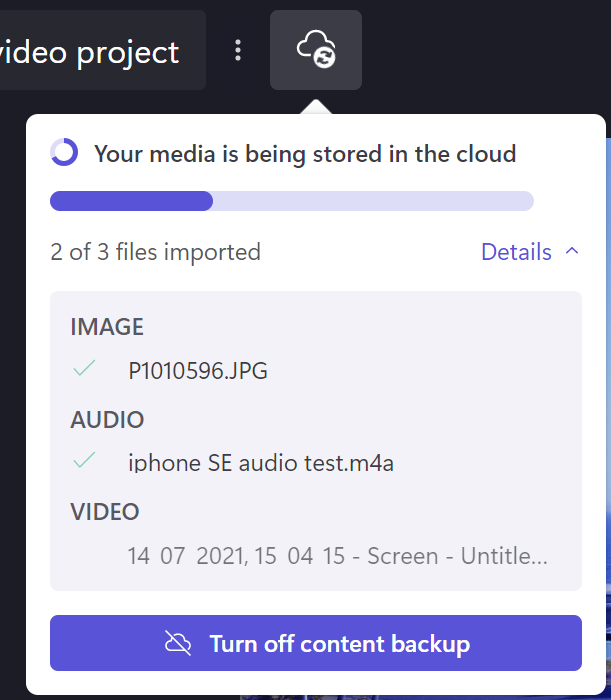Open the three-dot project options menu
Image resolution: width=611 pixels, height=700 pixels.
pyautogui.click(x=238, y=50)
